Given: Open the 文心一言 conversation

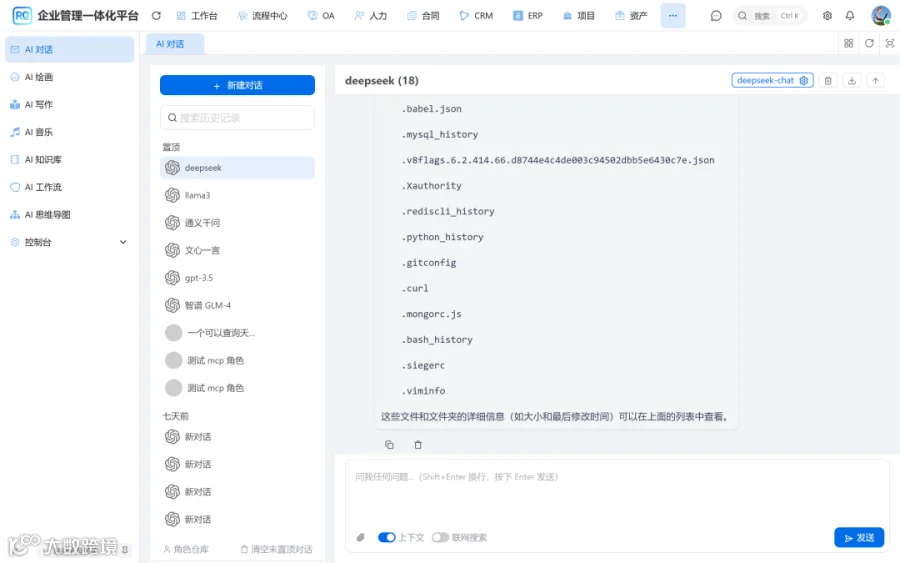Looking at the screenshot, I should click(x=237, y=250).
